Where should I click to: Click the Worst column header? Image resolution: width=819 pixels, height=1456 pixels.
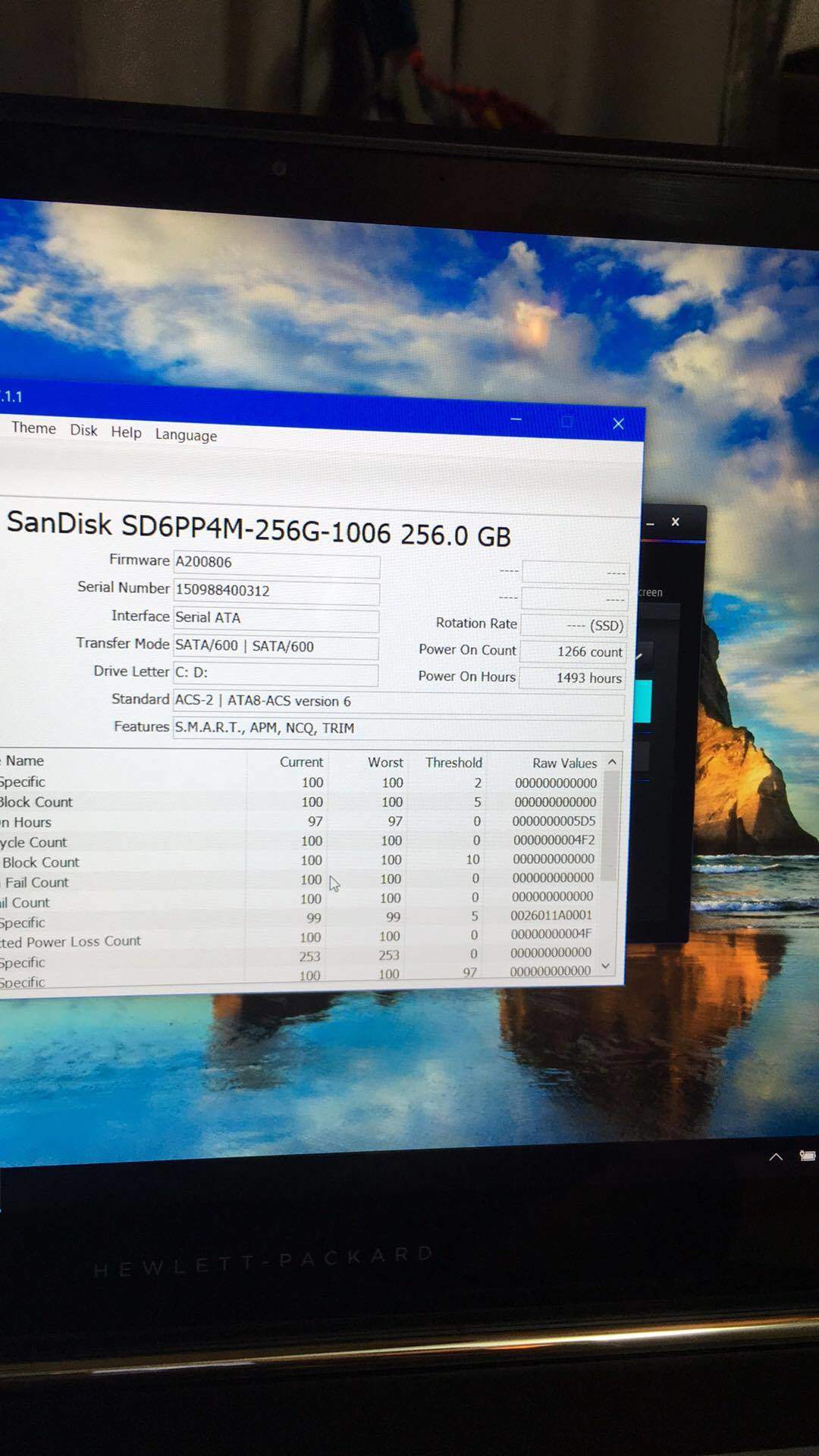[x=385, y=762]
